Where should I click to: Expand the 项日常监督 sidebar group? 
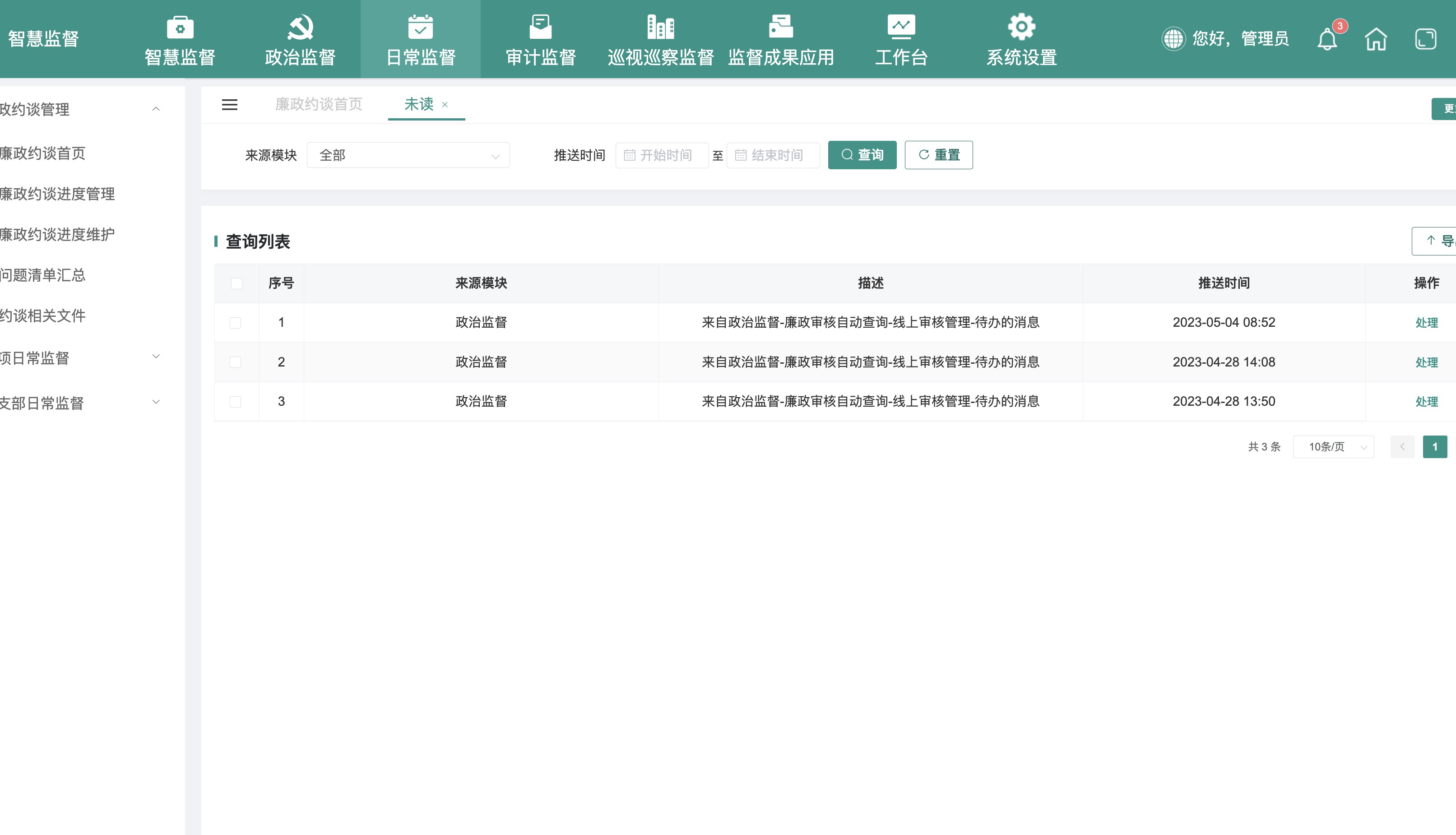[155, 357]
